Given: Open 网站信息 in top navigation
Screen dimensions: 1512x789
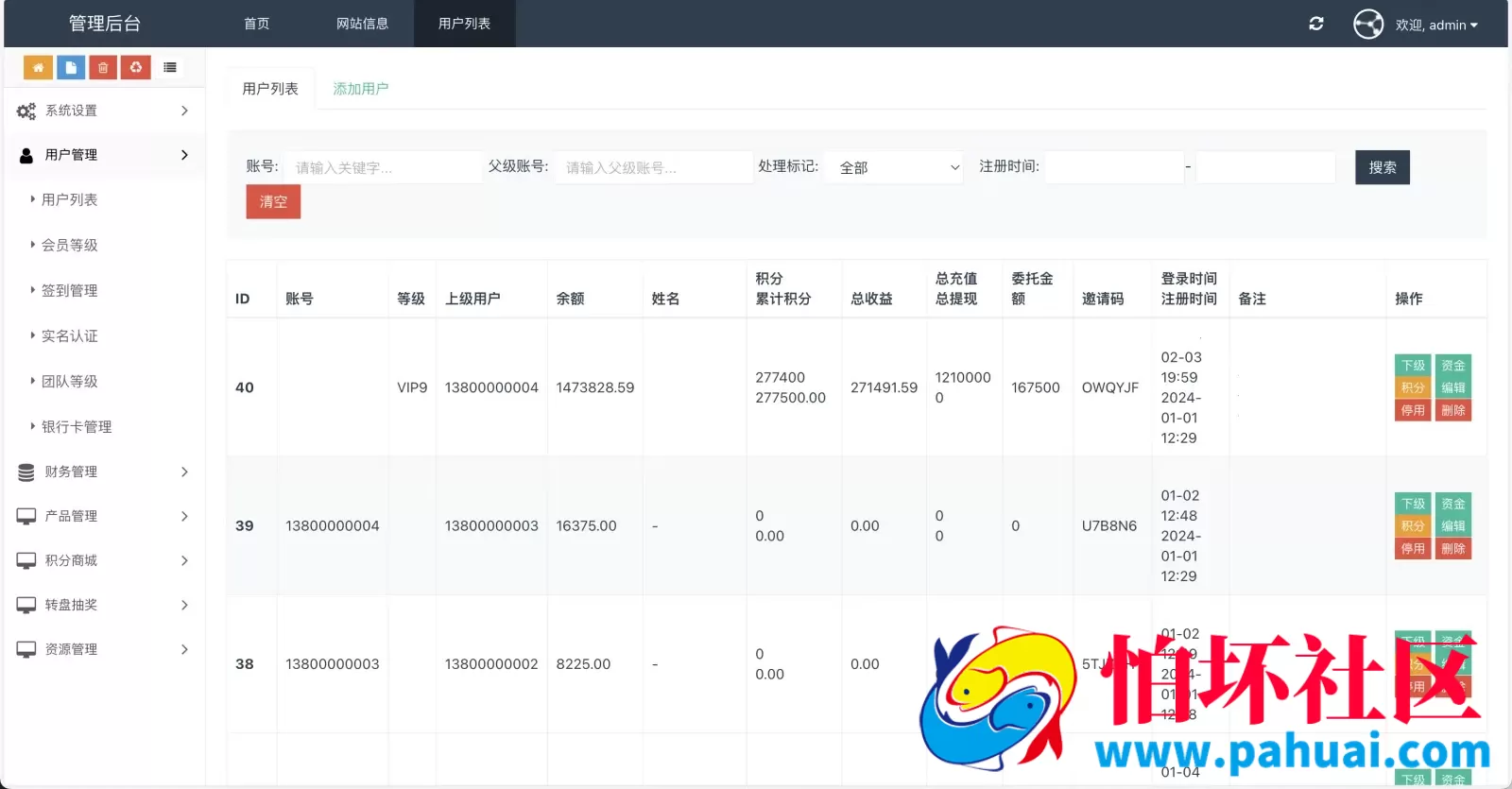Looking at the screenshot, I should tap(362, 24).
